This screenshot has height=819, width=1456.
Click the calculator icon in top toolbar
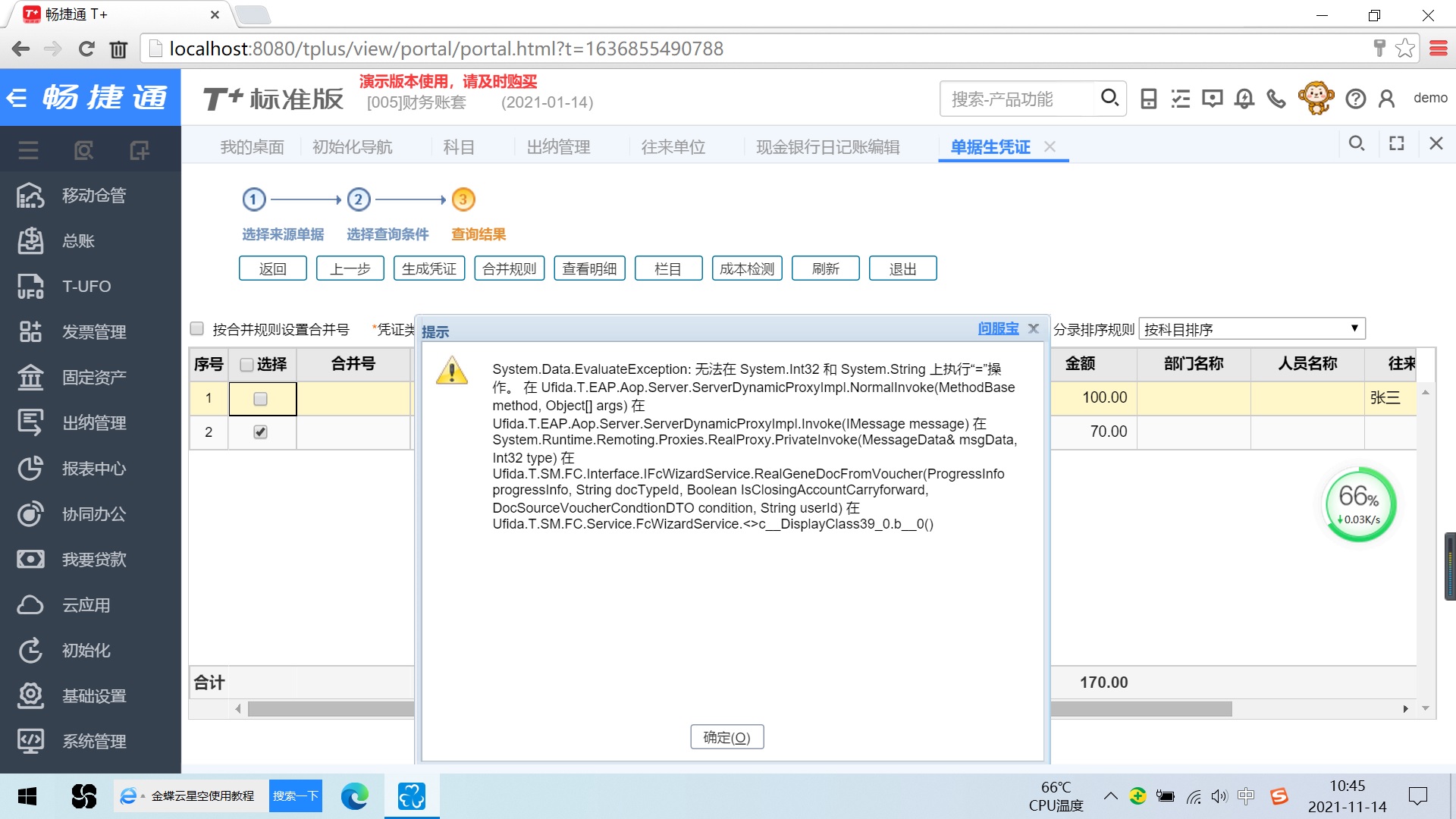pos(1149,99)
